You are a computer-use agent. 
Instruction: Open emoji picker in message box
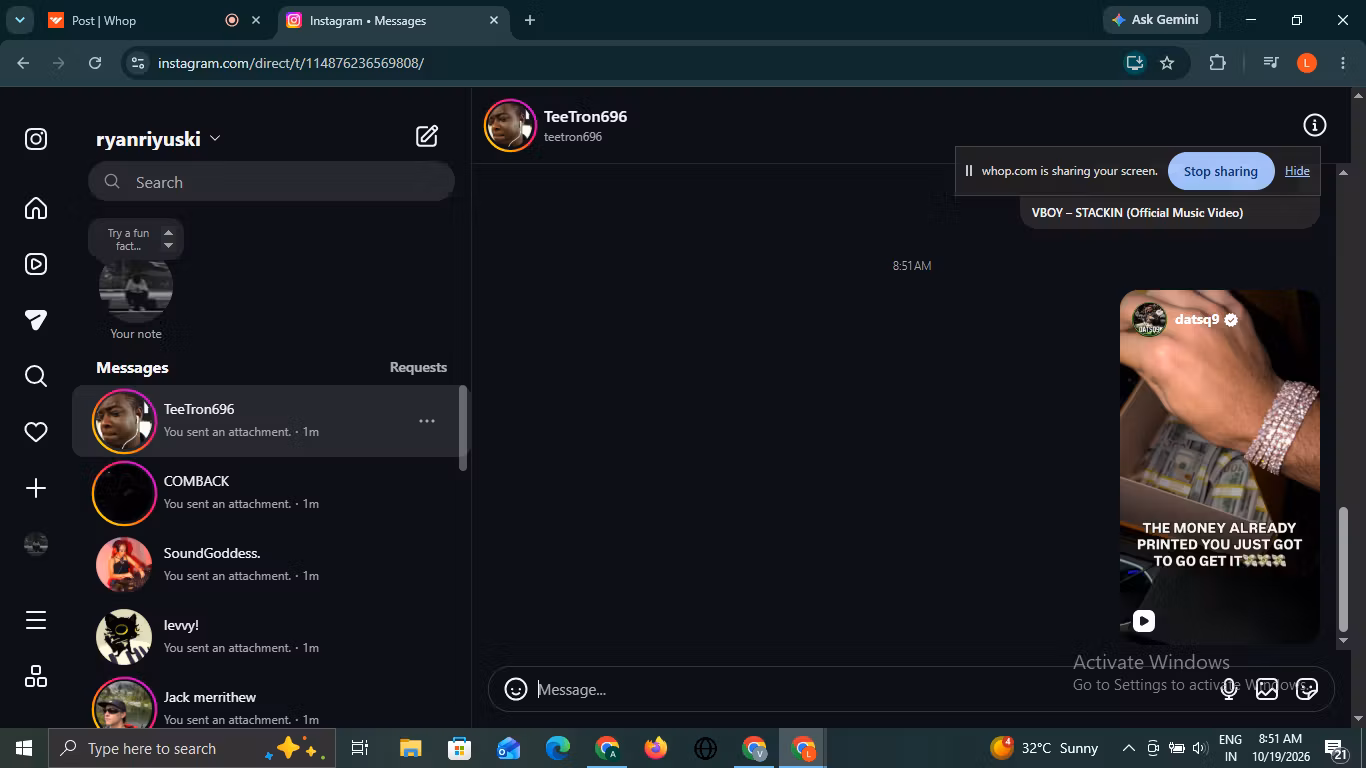pyautogui.click(x=516, y=689)
